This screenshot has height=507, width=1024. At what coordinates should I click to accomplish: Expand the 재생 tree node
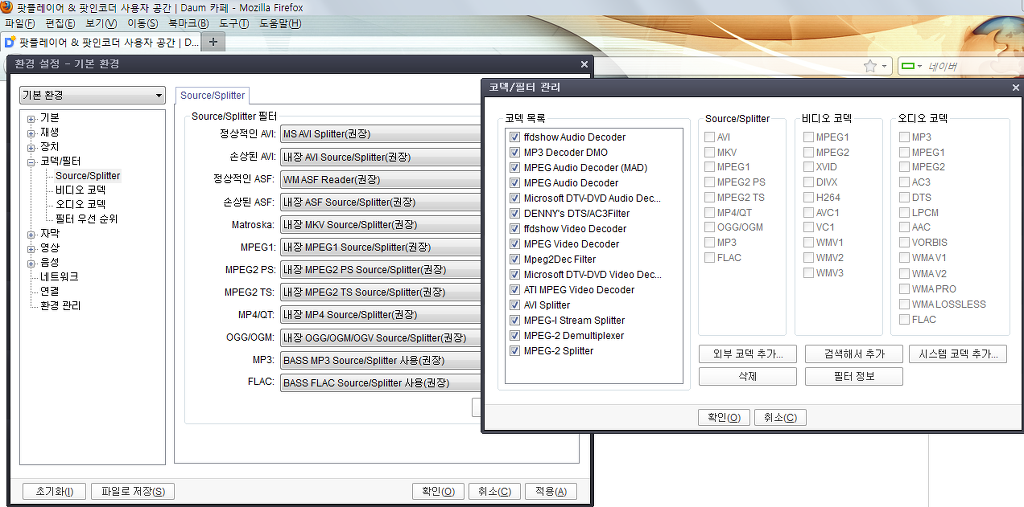click(x=31, y=133)
